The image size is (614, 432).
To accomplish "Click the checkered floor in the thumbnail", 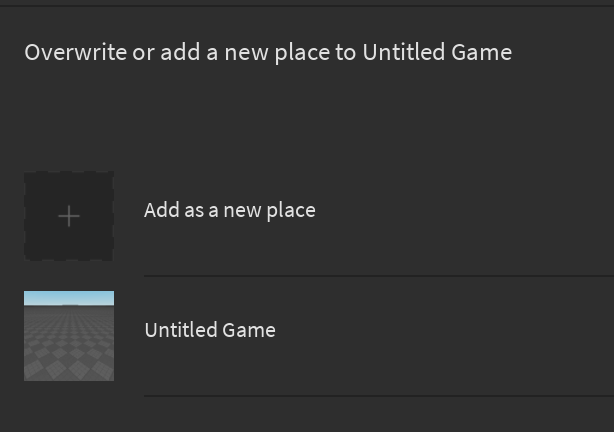I will [x=69, y=350].
